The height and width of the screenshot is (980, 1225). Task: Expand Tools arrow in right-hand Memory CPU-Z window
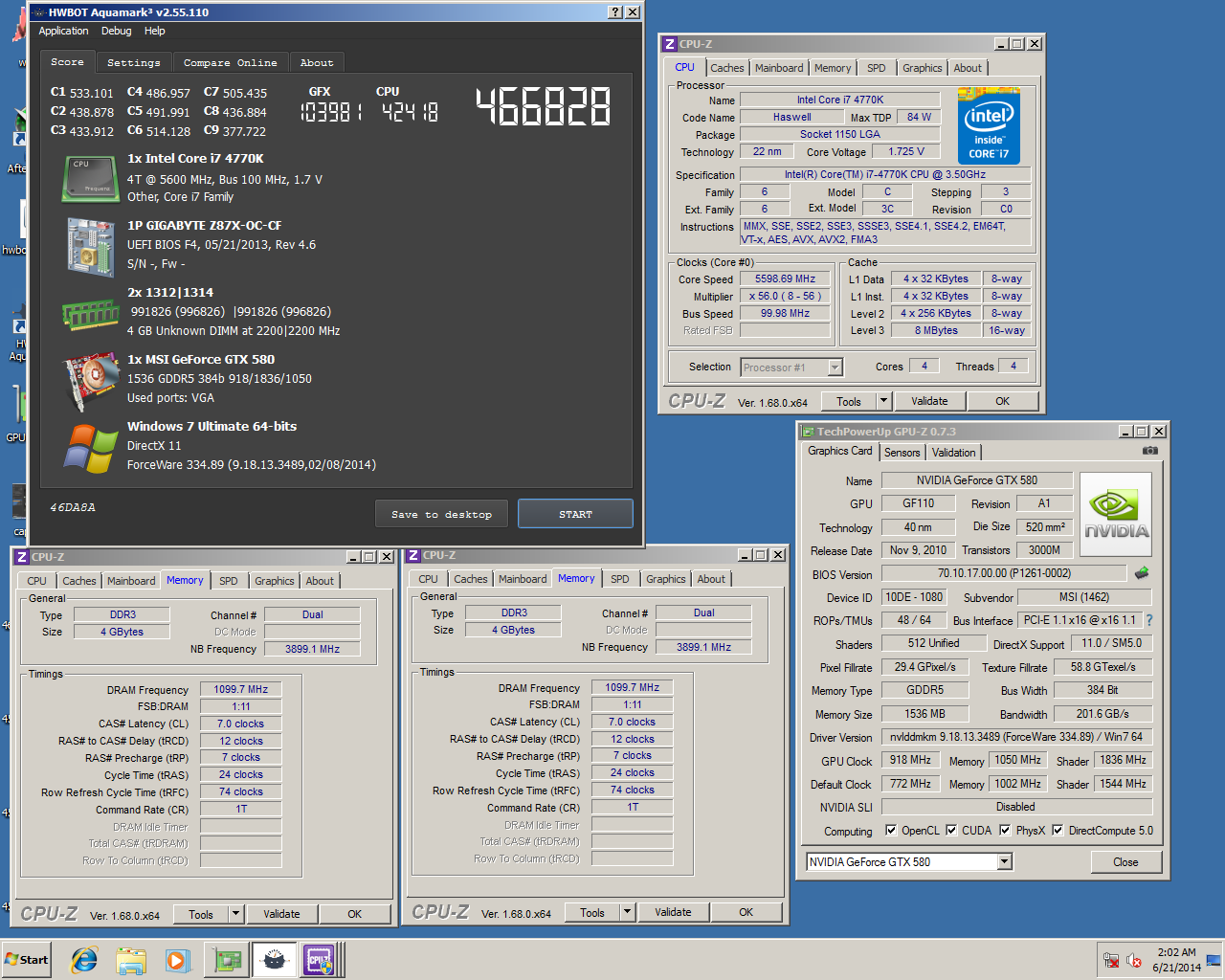pyautogui.click(x=627, y=912)
